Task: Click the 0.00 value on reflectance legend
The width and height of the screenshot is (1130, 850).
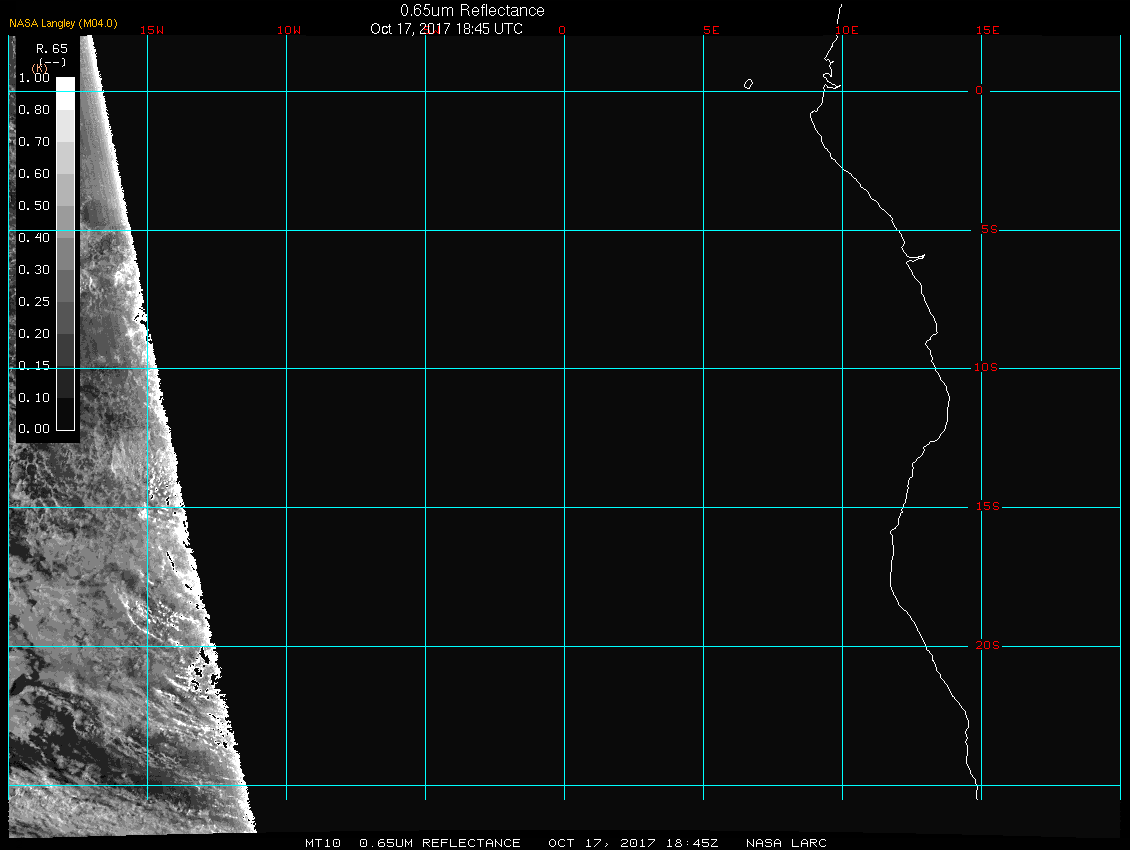Action: pos(33,429)
